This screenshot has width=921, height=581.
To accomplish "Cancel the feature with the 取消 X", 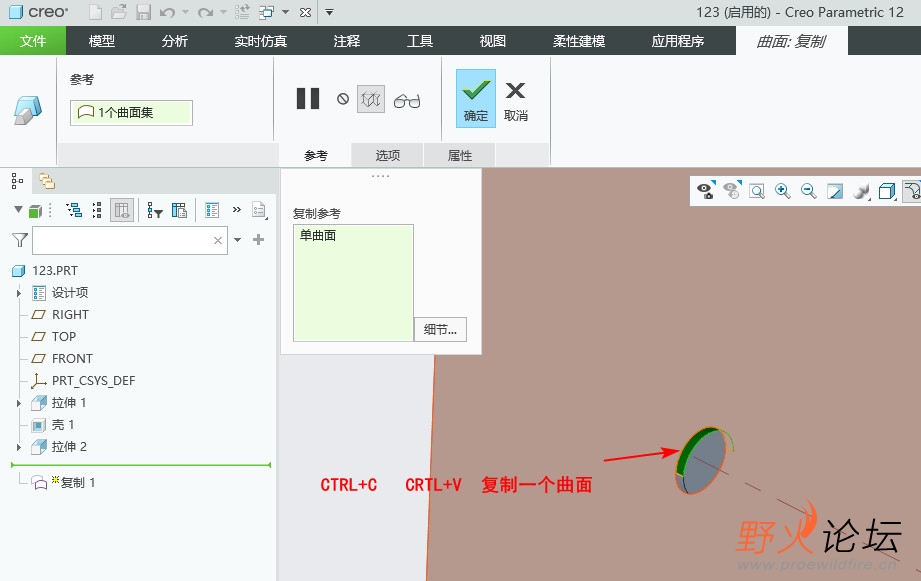I will (516, 101).
